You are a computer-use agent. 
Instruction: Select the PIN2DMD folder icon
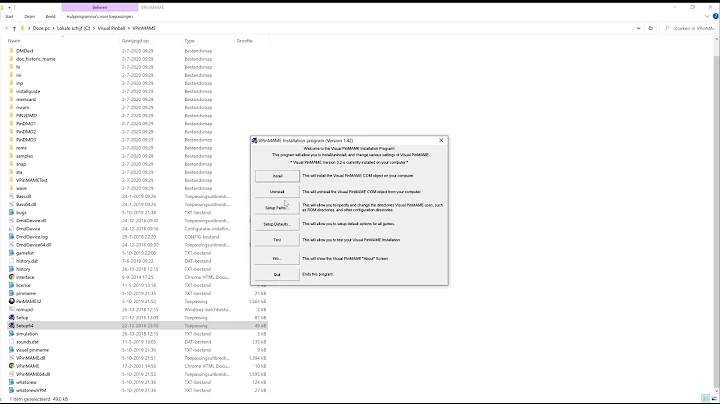coord(11,116)
